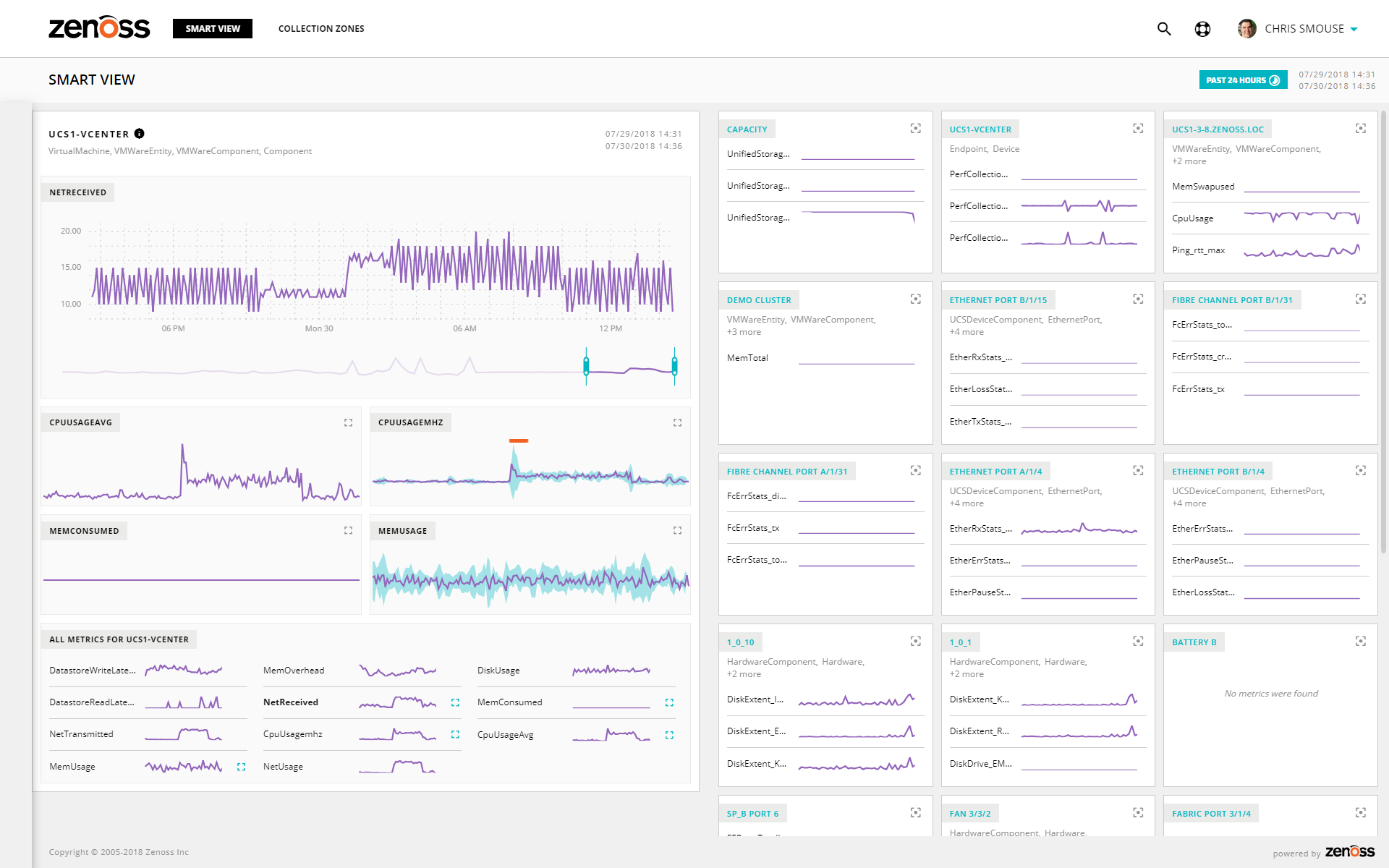
Task: Click the Past 24 Hours button
Action: 1242,80
